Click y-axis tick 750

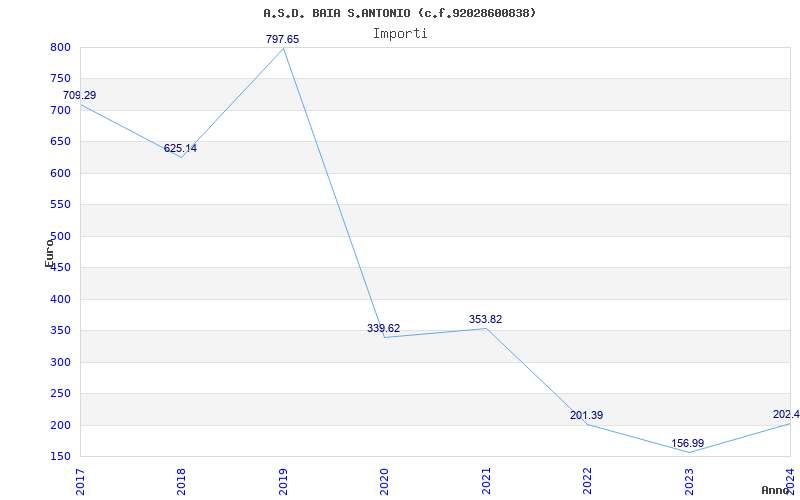[60, 79]
